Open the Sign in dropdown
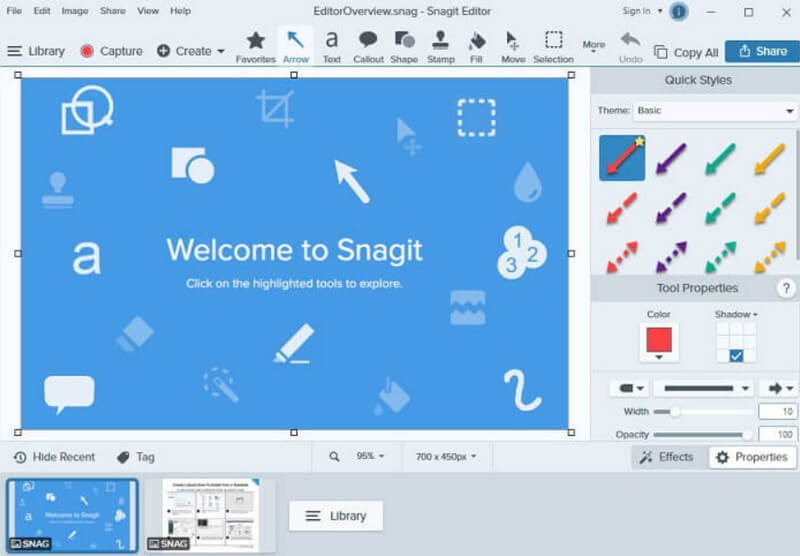Viewport: 800px width, 556px height. [x=642, y=11]
